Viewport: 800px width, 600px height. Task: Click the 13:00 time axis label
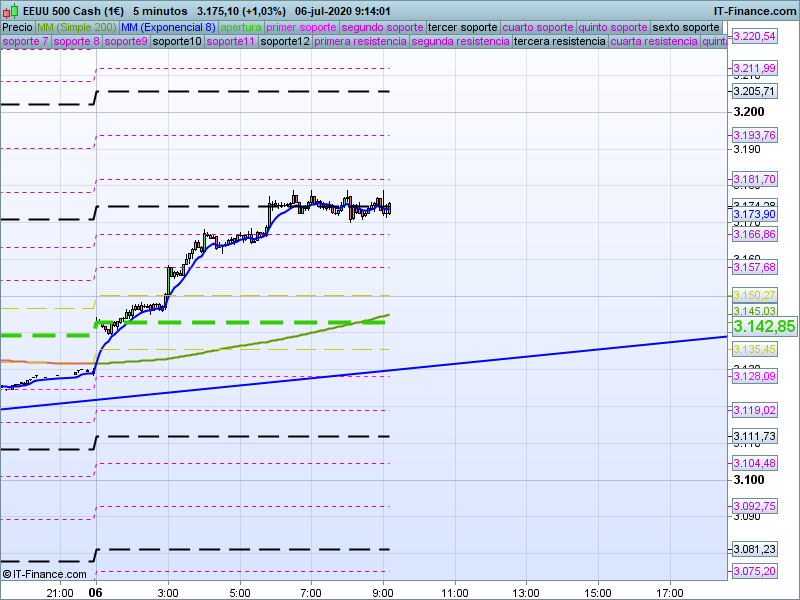[526, 593]
